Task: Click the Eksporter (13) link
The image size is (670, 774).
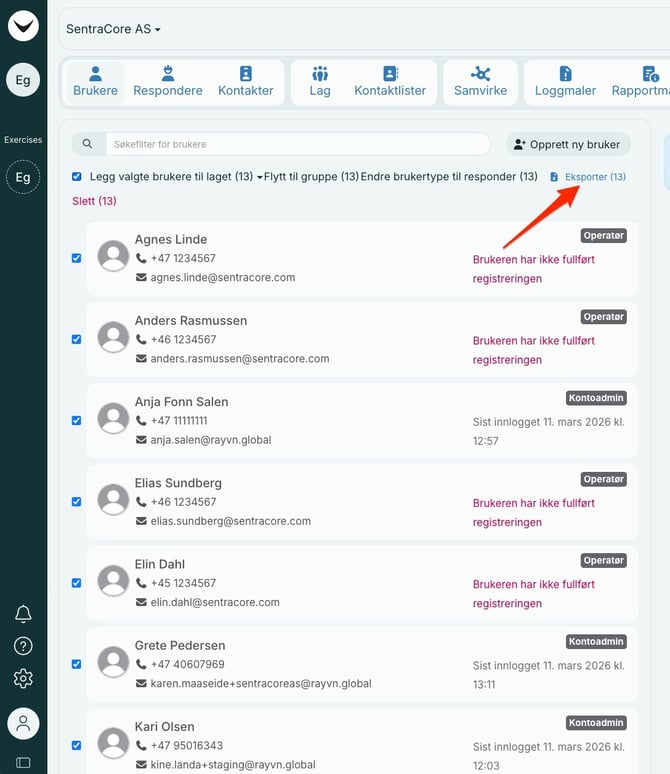Action: click(588, 177)
